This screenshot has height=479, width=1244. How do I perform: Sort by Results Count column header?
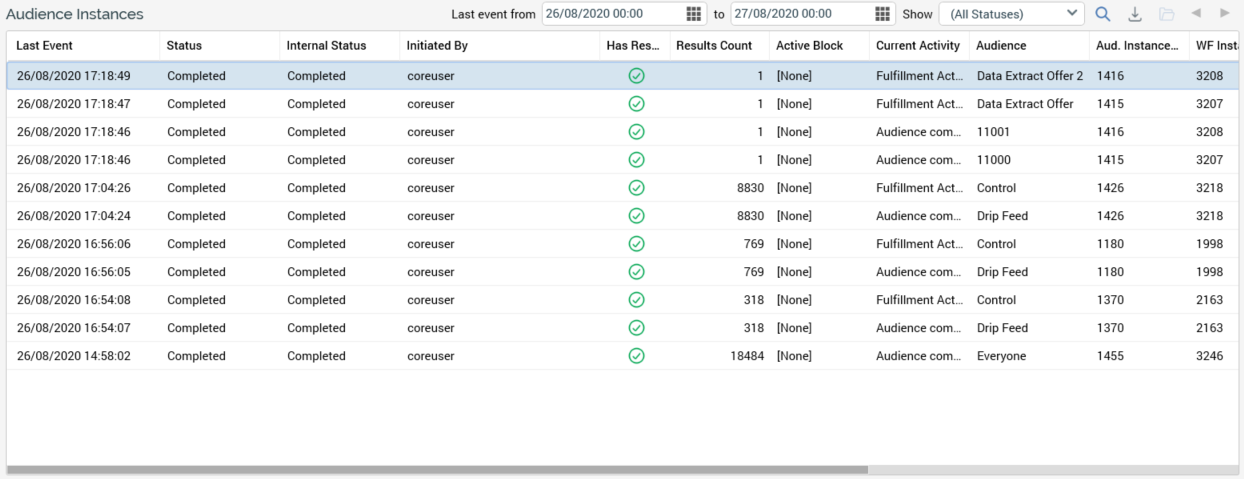[x=714, y=46]
